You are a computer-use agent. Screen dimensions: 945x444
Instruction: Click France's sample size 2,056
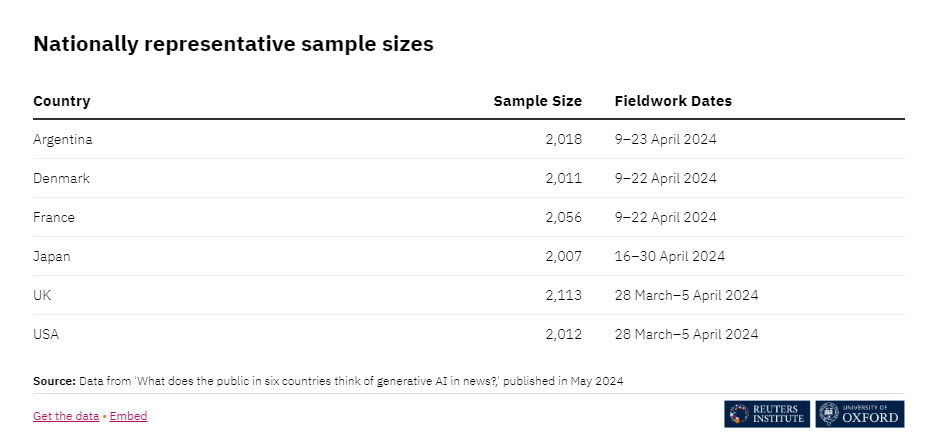pos(563,217)
